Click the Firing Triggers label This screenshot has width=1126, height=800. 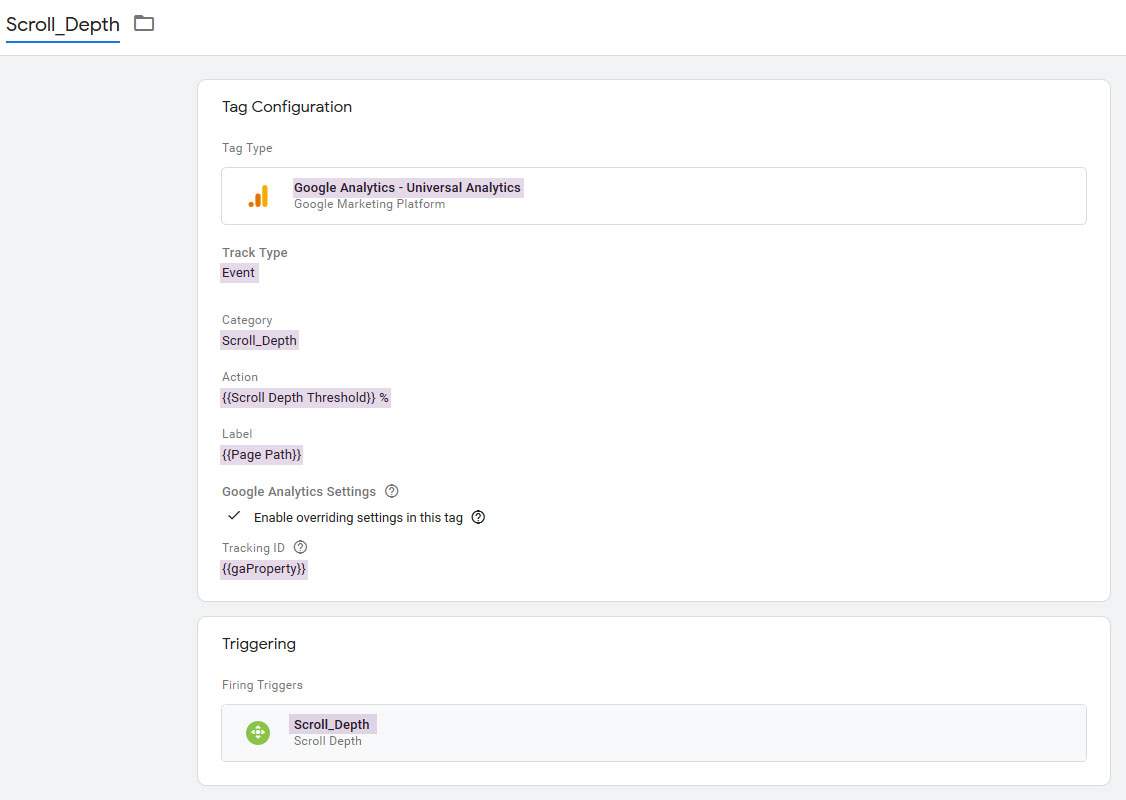[262, 685]
